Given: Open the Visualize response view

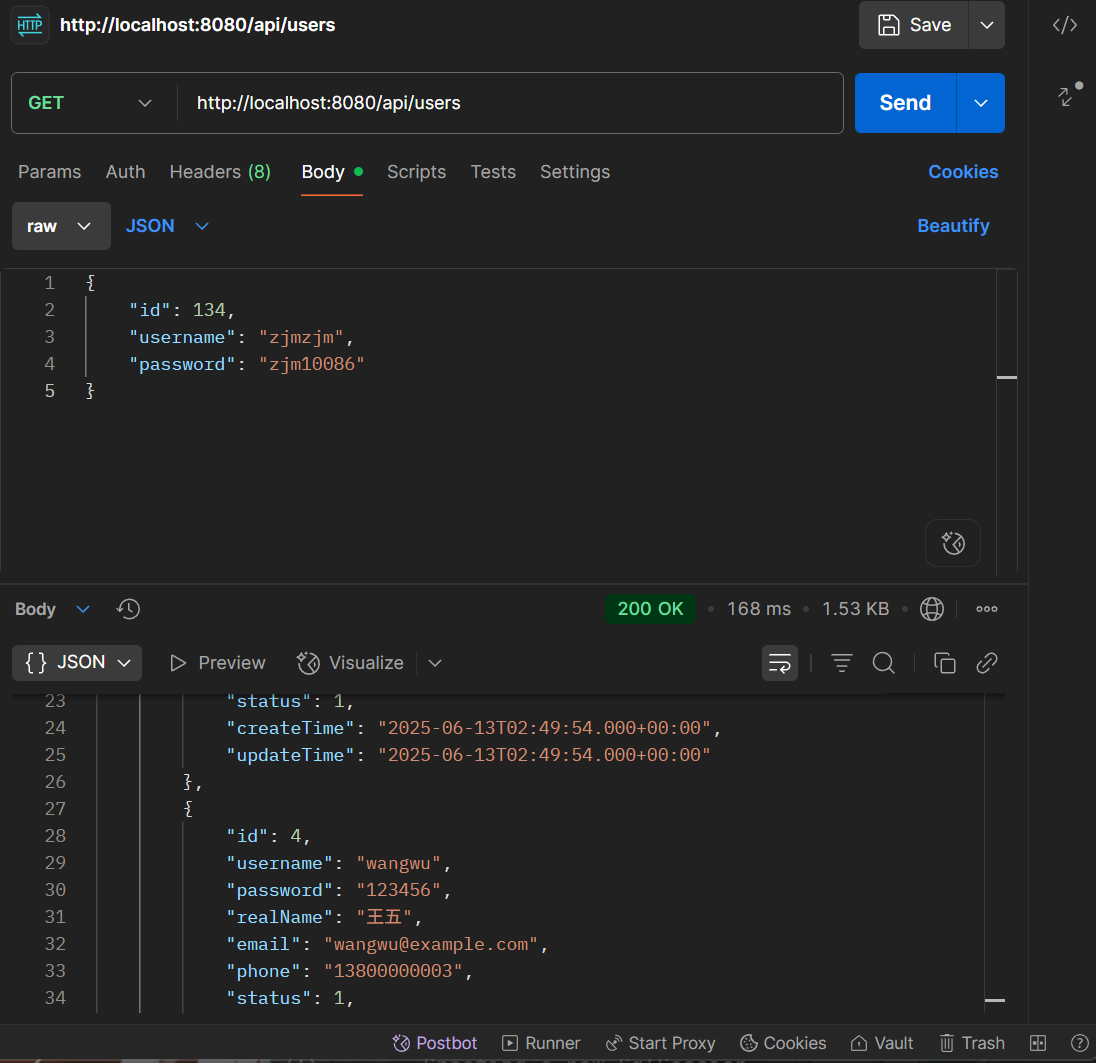Looking at the screenshot, I should 350,663.
